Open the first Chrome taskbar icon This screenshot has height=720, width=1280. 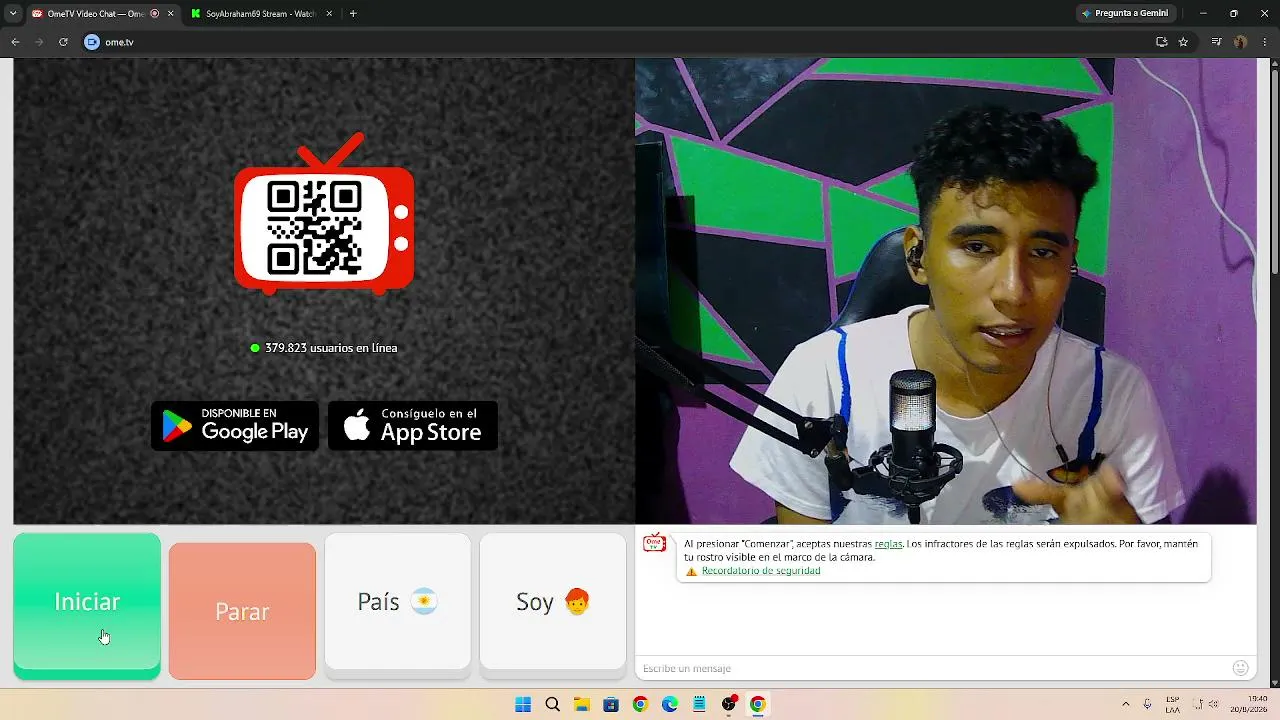coord(640,704)
